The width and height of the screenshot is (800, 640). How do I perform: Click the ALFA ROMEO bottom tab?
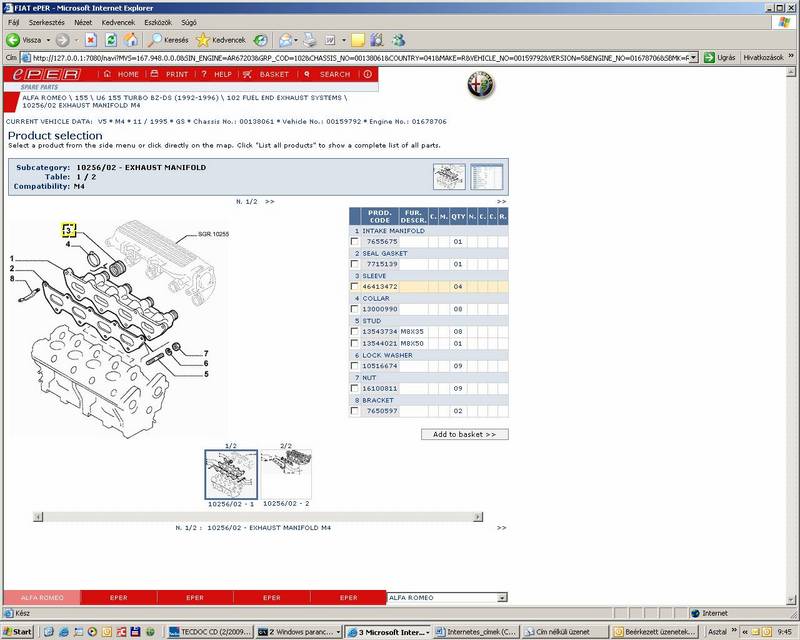coord(42,597)
